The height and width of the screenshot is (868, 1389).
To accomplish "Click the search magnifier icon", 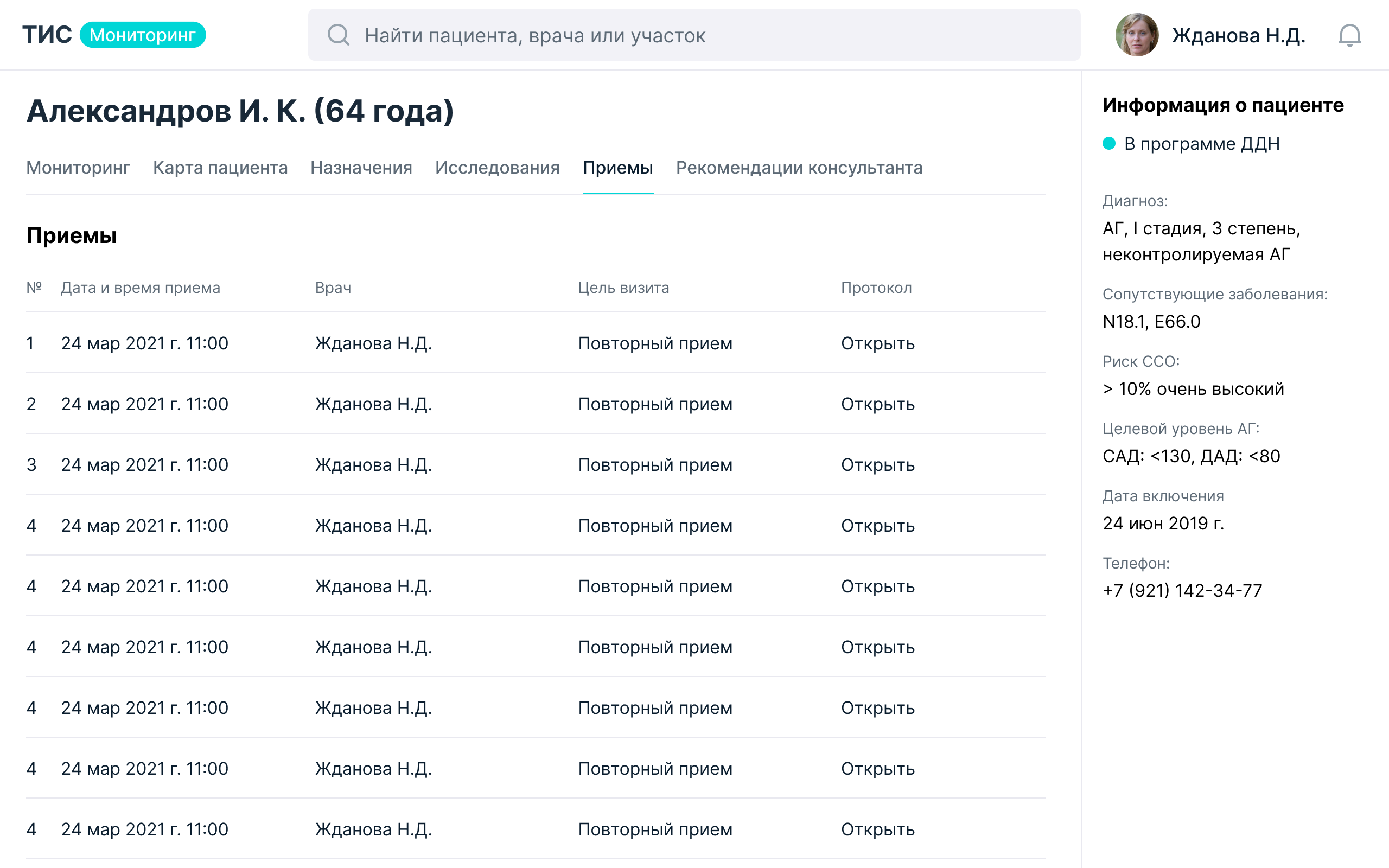I will pos(338,35).
